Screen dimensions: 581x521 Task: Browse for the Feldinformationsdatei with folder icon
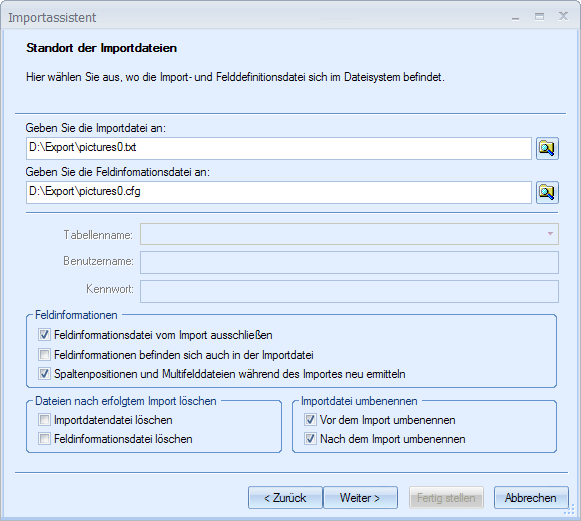(547, 192)
